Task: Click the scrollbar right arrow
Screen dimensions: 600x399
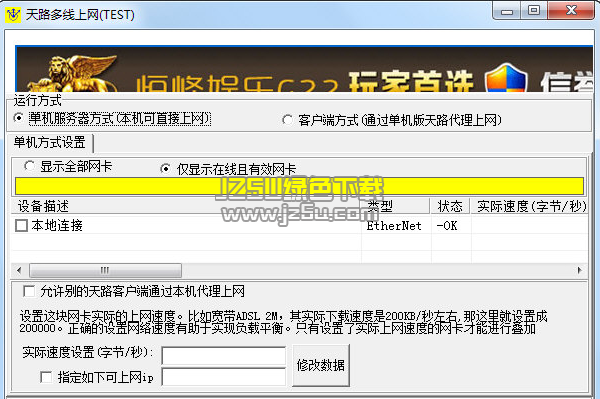Action: 579,270
